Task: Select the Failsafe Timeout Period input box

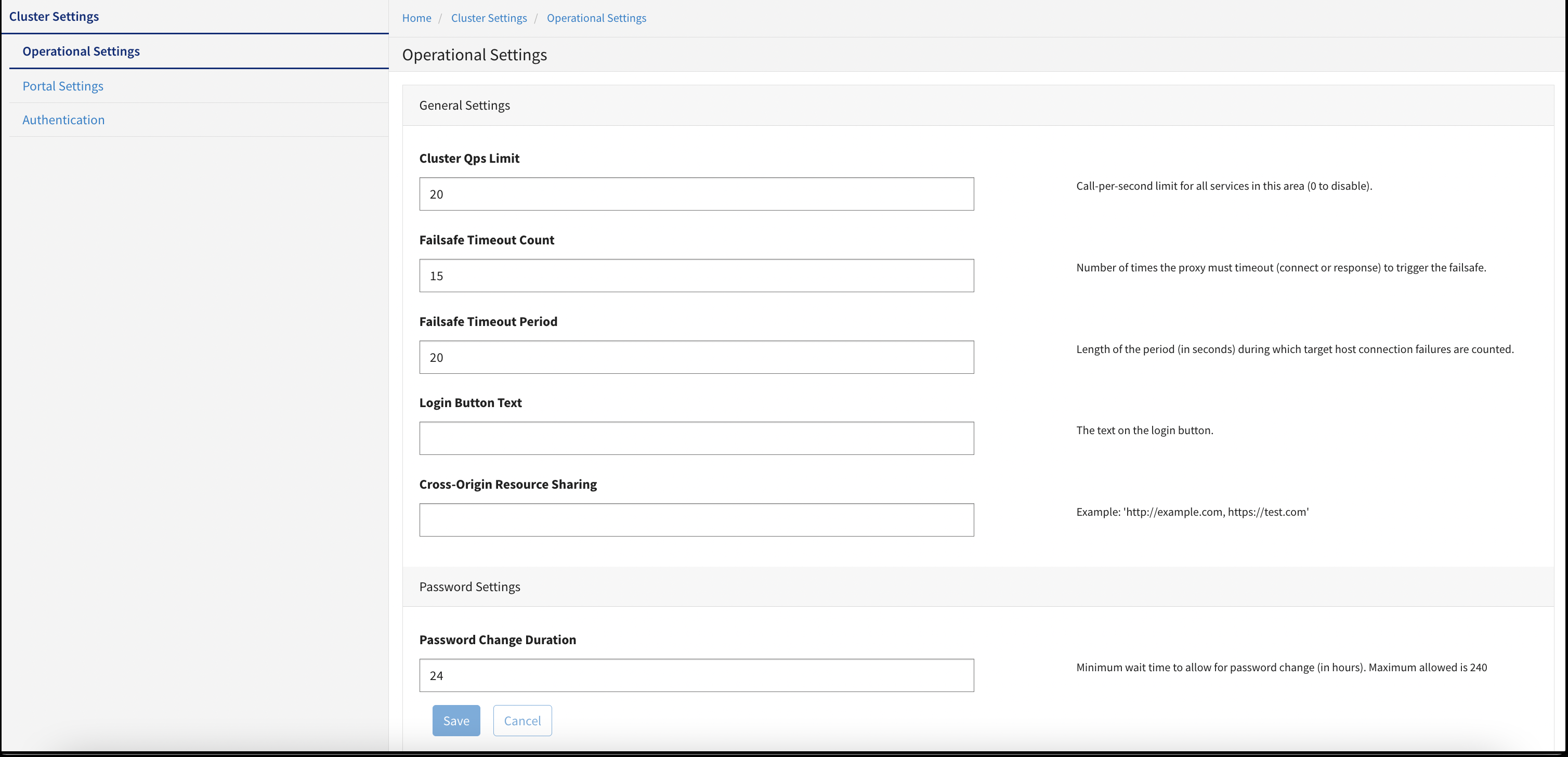Action: tap(696, 357)
